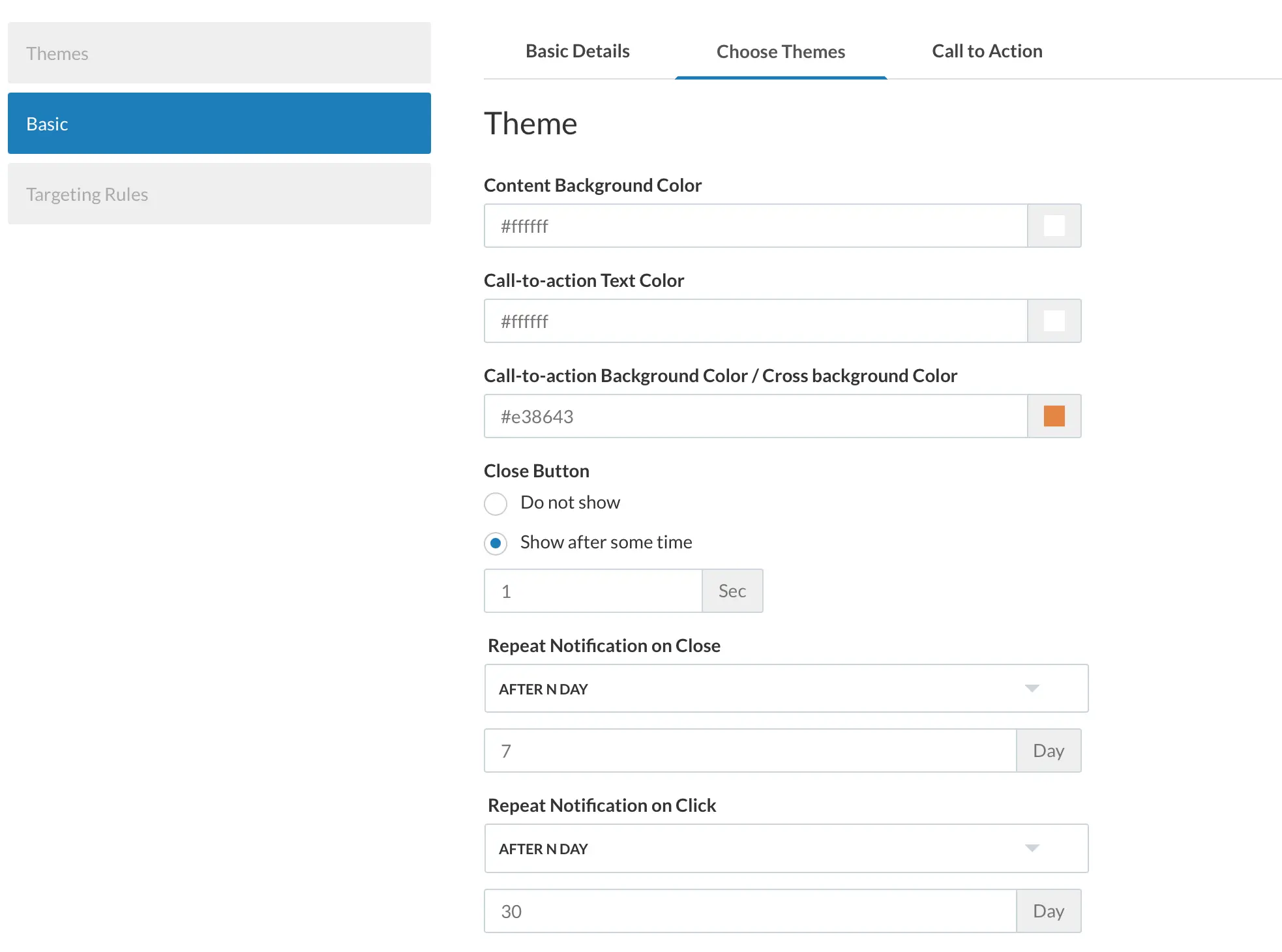
Task: Open Themes section in sidebar
Action: pyautogui.click(x=219, y=53)
